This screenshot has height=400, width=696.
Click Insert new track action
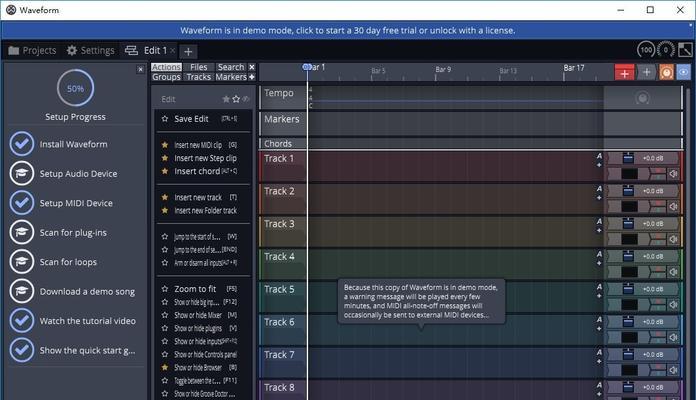click(200, 197)
